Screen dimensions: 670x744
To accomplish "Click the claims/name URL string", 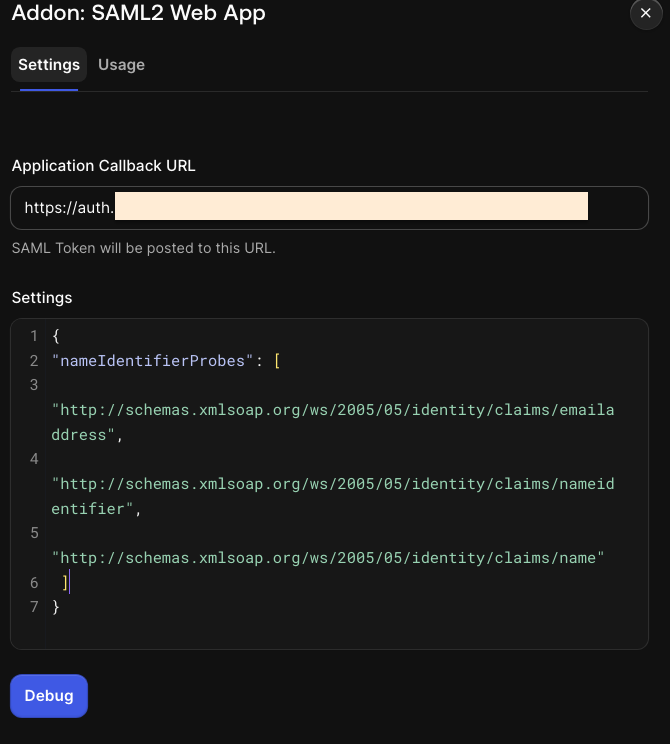I will (328, 558).
